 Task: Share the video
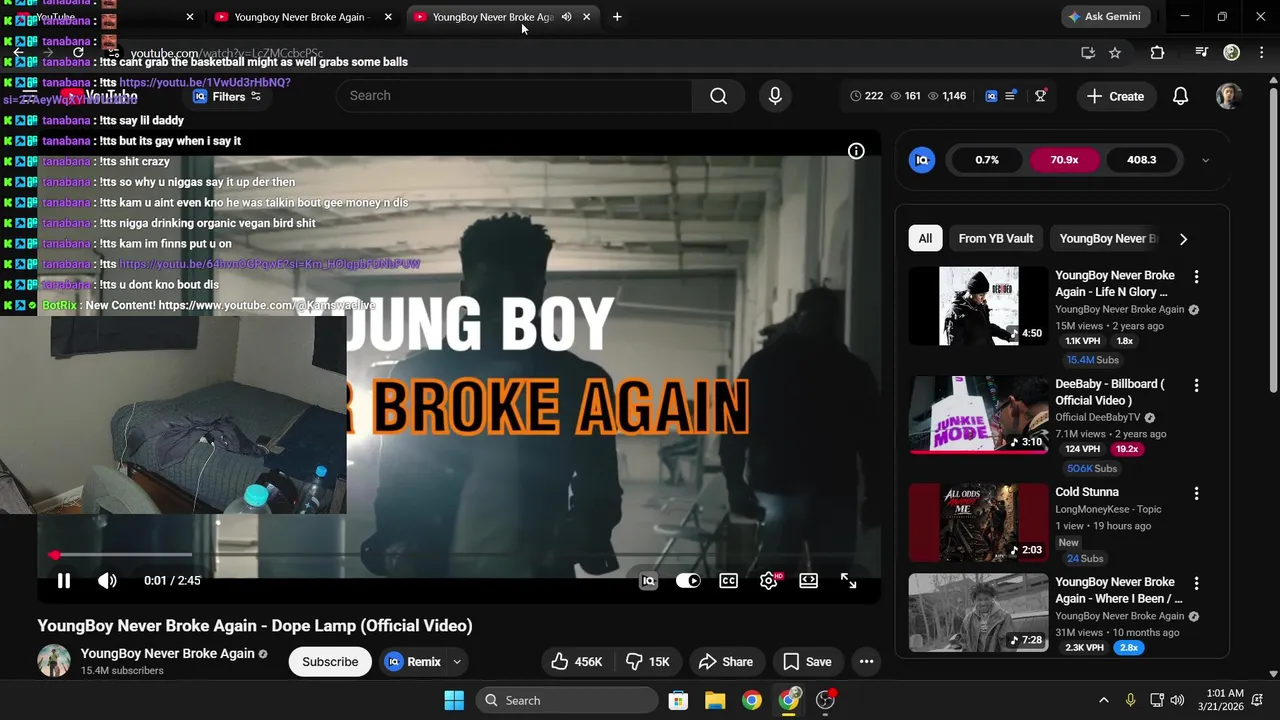(x=726, y=661)
